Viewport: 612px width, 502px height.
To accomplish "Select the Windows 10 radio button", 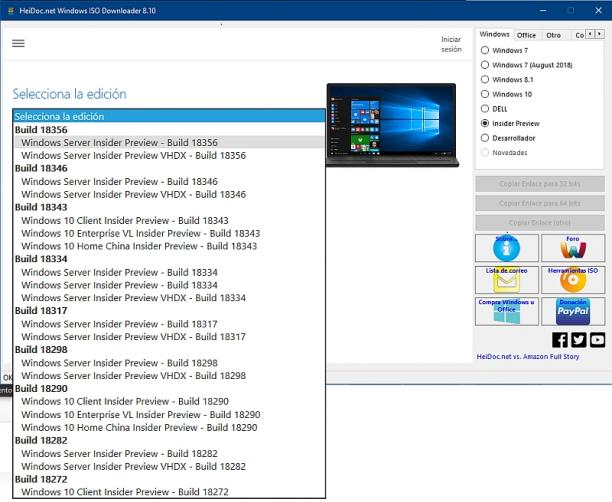I will pos(485,94).
